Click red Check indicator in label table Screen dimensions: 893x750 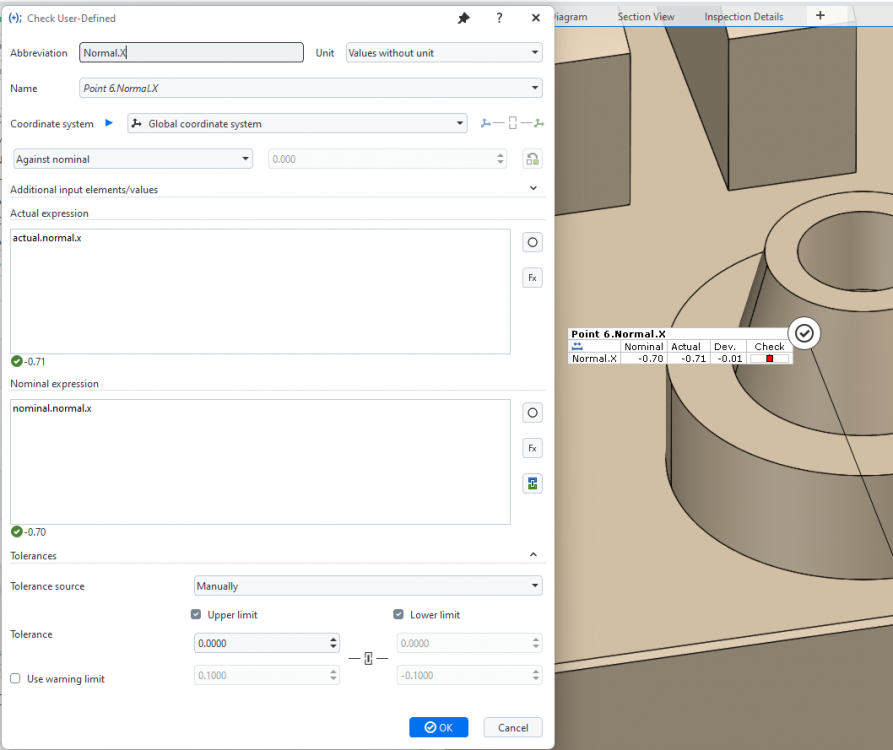click(769, 358)
